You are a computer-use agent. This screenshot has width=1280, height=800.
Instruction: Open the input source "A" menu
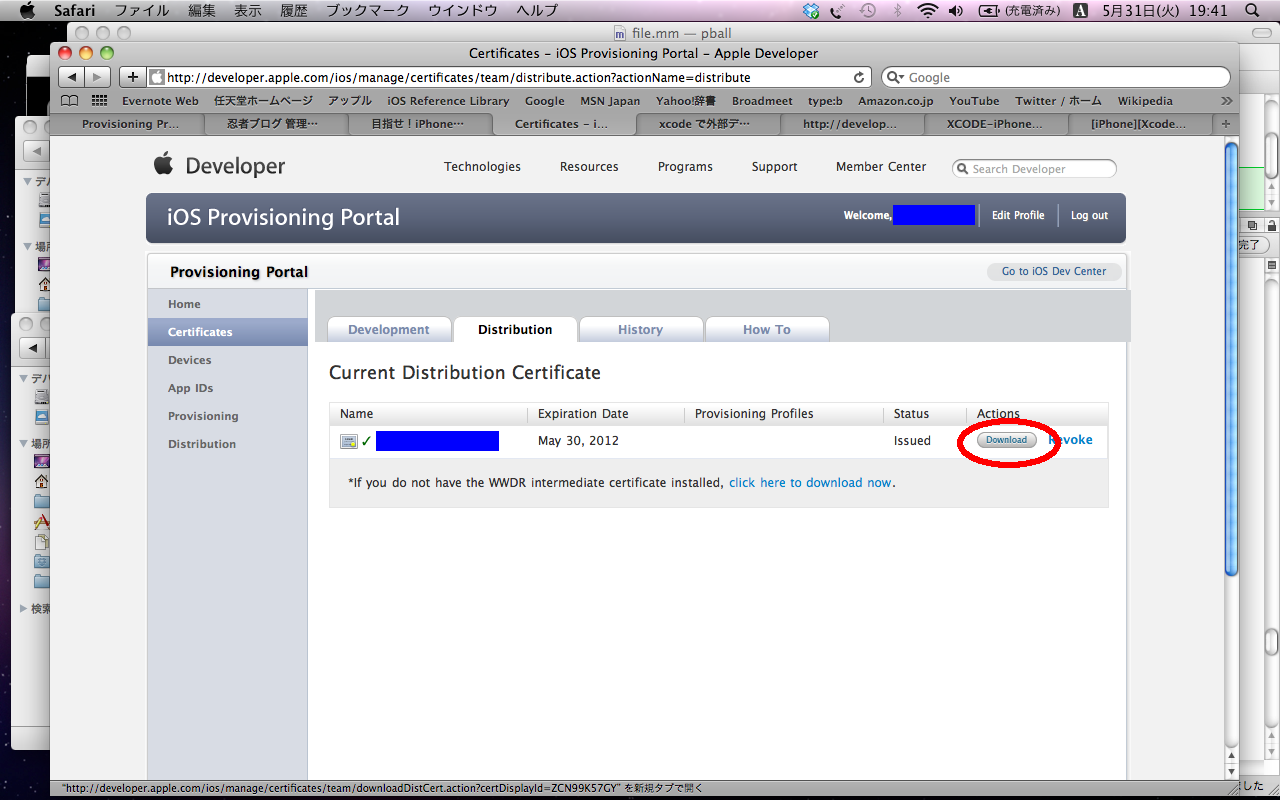[1080, 10]
